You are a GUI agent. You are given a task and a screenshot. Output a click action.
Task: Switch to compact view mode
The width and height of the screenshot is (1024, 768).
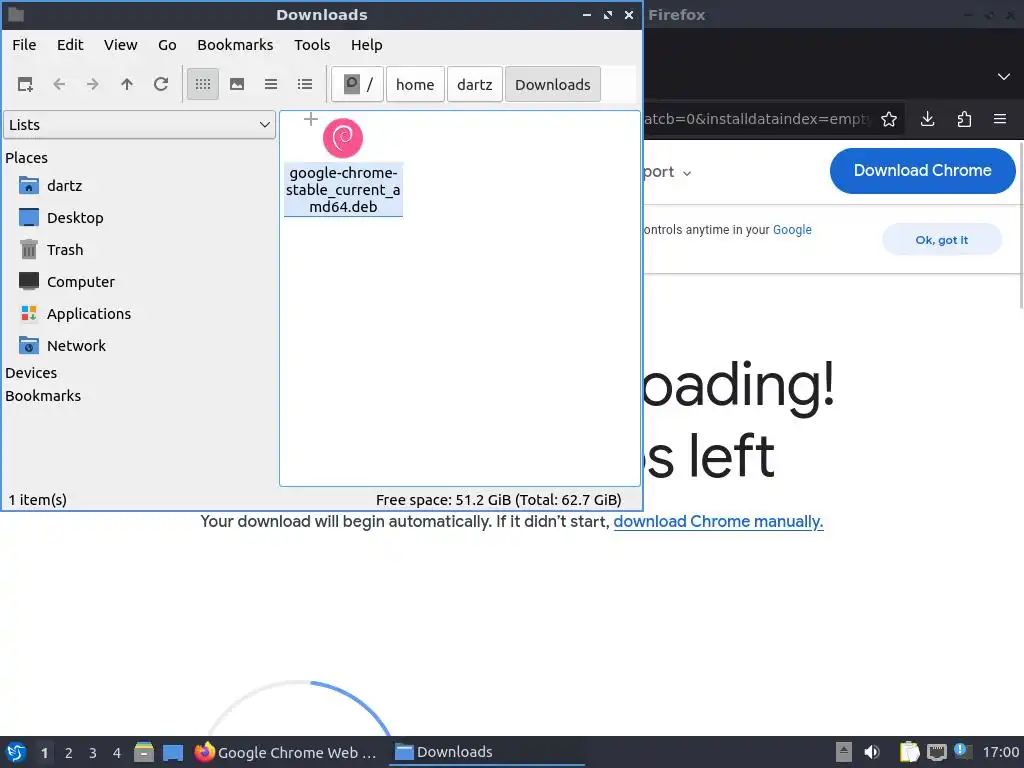click(271, 84)
